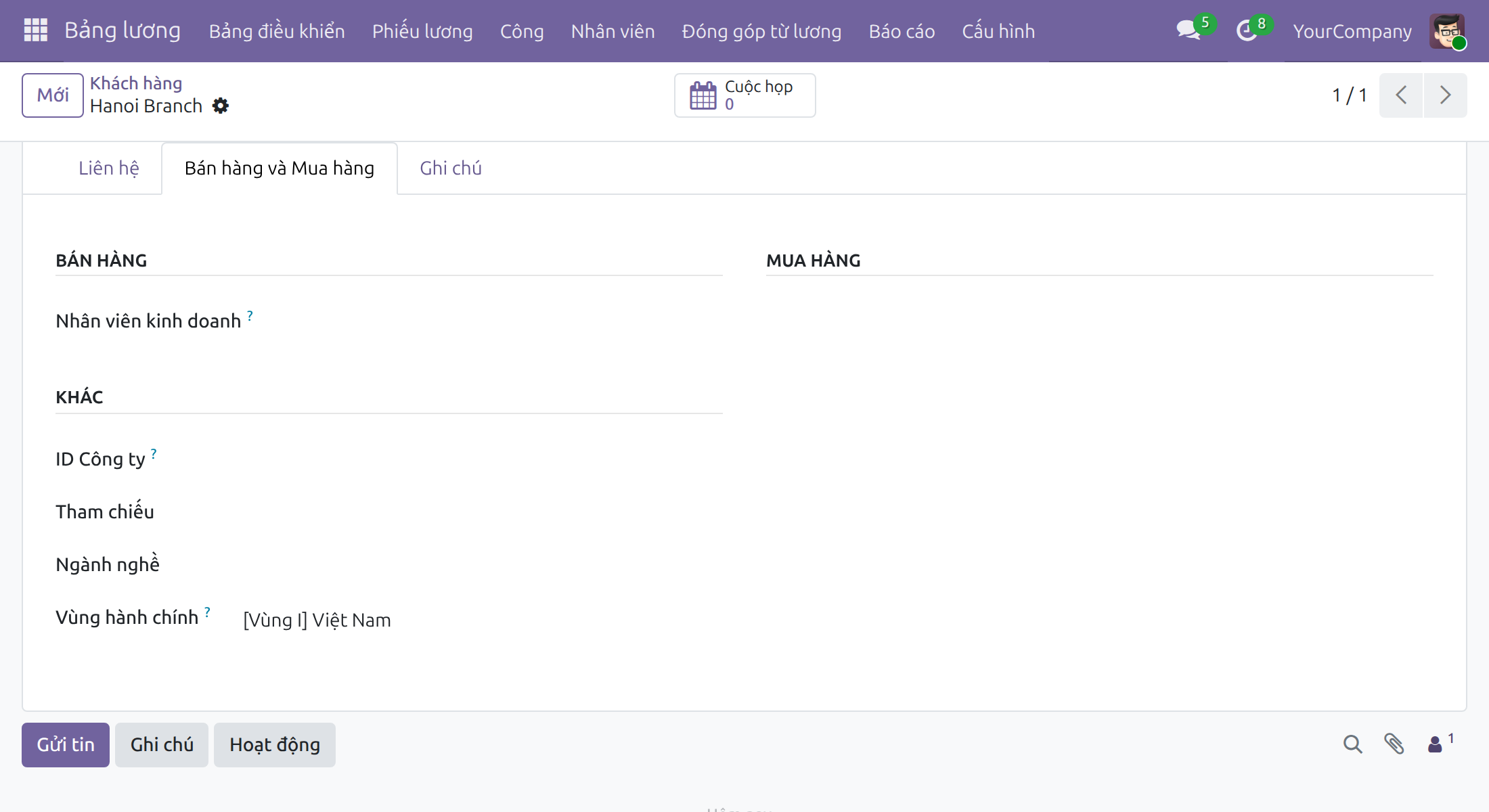The height and width of the screenshot is (812, 1489).
Task: Expand the Báo cáo menu
Action: coord(902,31)
